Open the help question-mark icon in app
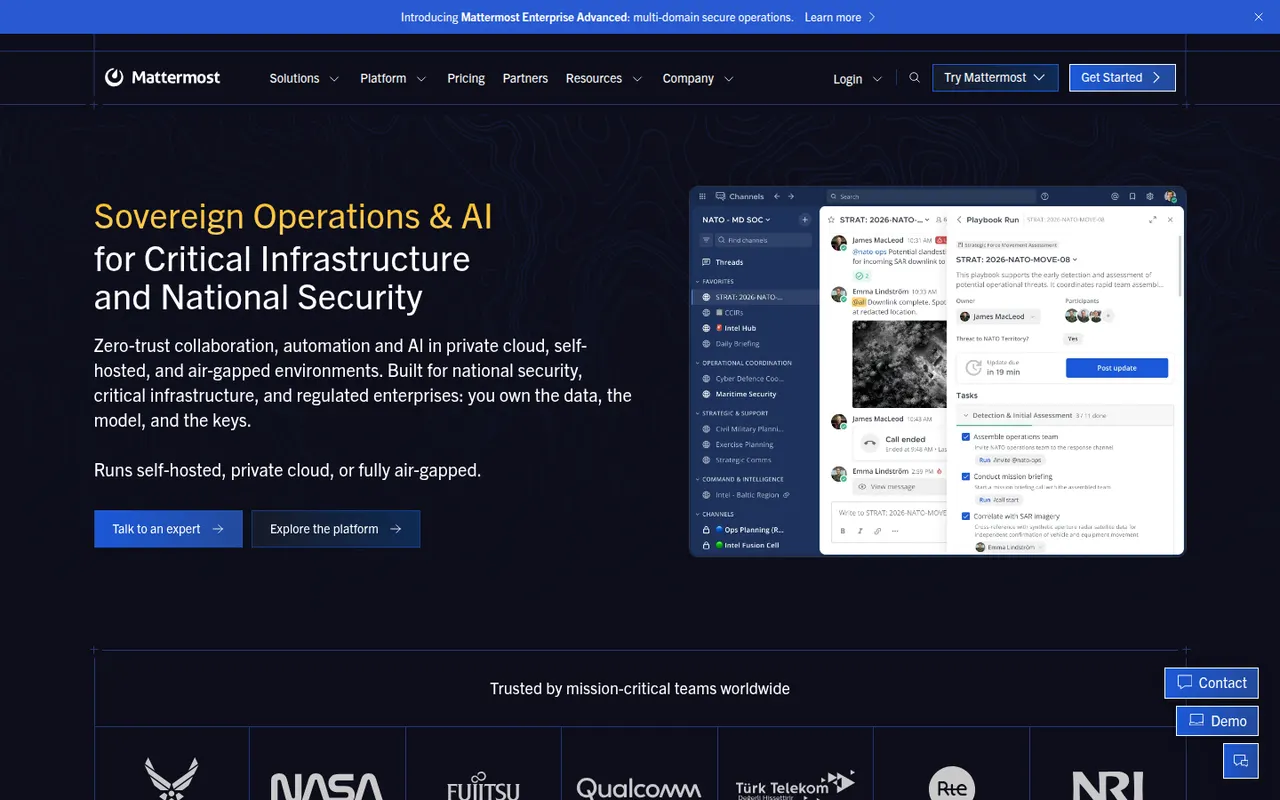Screen dimensions: 1280x800 pos(1045,196)
